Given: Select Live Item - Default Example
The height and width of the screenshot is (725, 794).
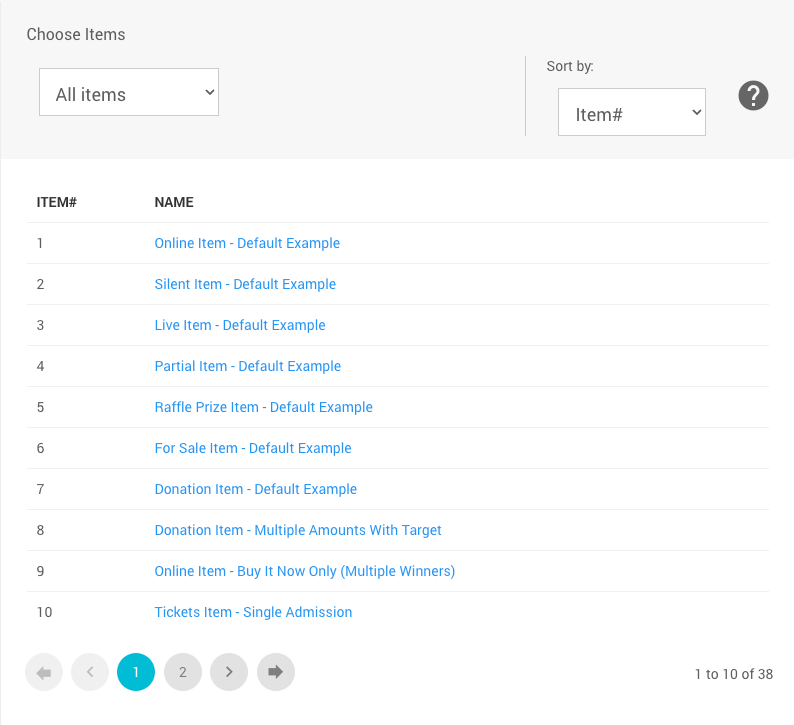Looking at the screenshot, I should [x=240, y=325].
